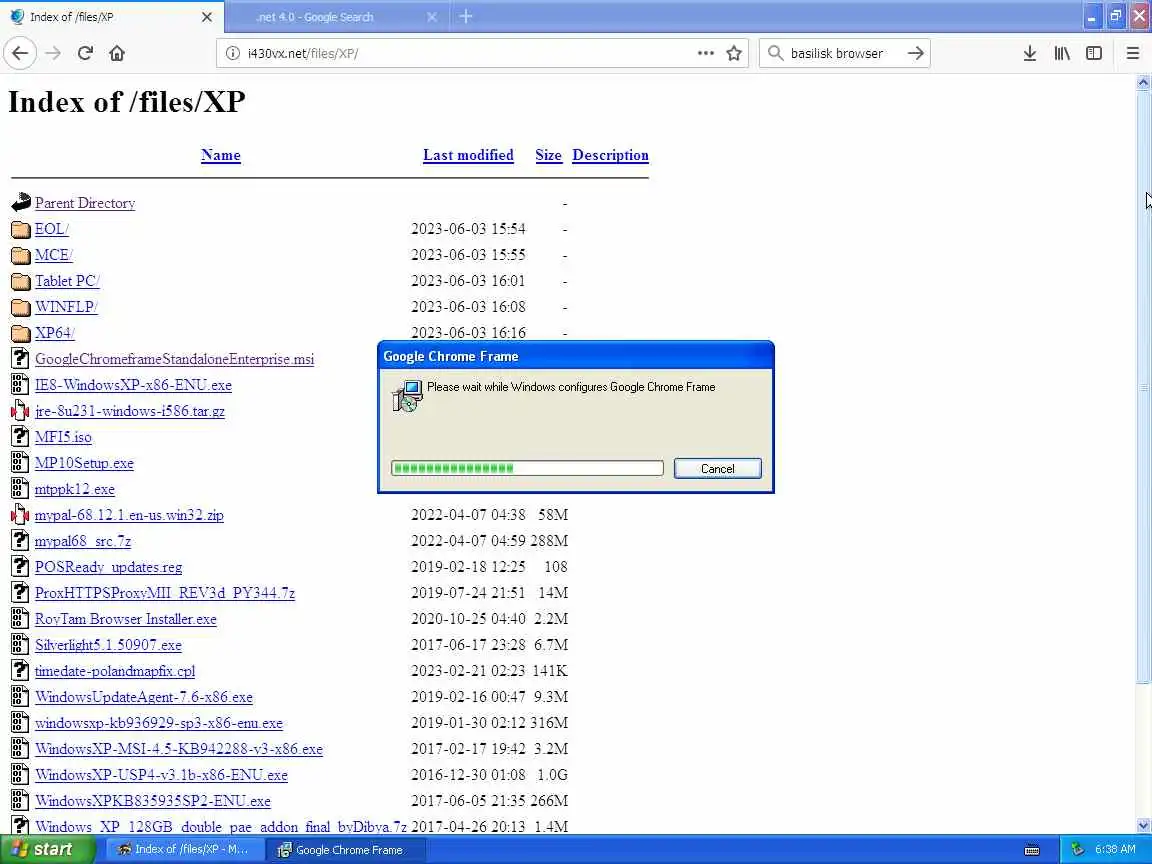Sort listing by Size column
1152x864 pixels.
pos(548,155)
